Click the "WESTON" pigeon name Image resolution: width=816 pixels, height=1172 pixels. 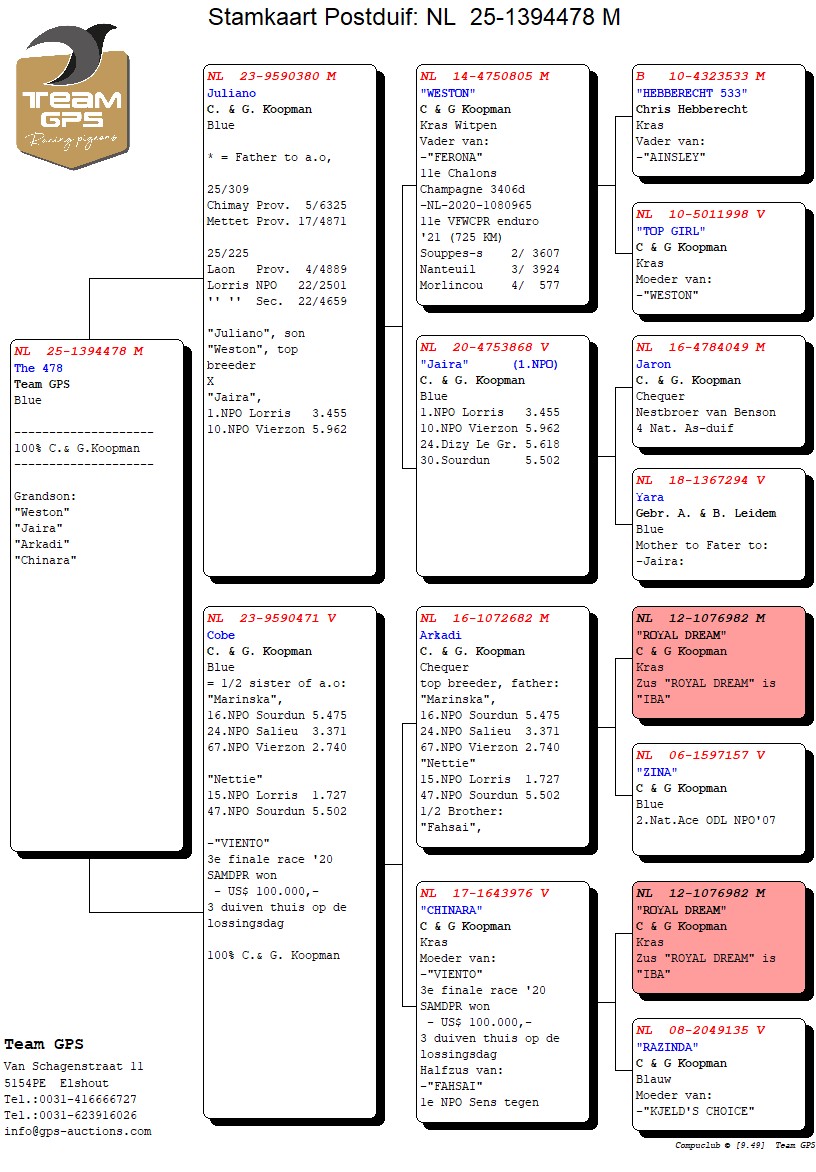click(x=447, y=93)
